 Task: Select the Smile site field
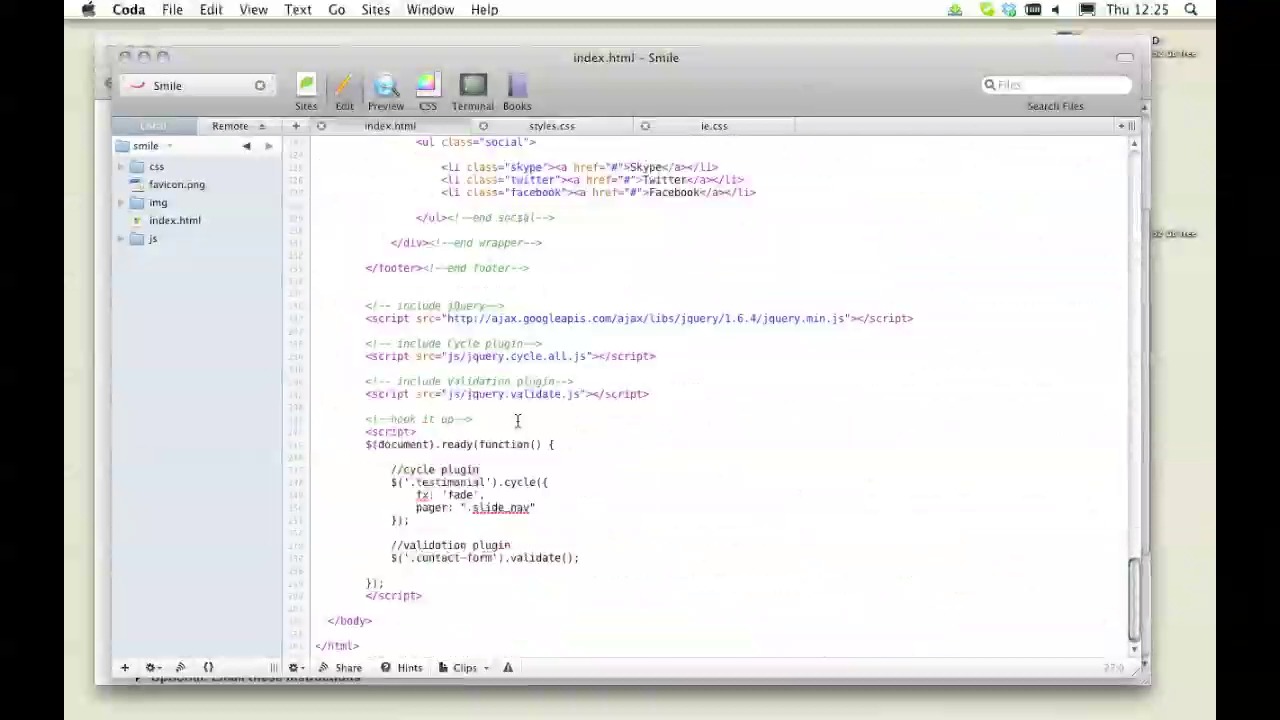195,86
